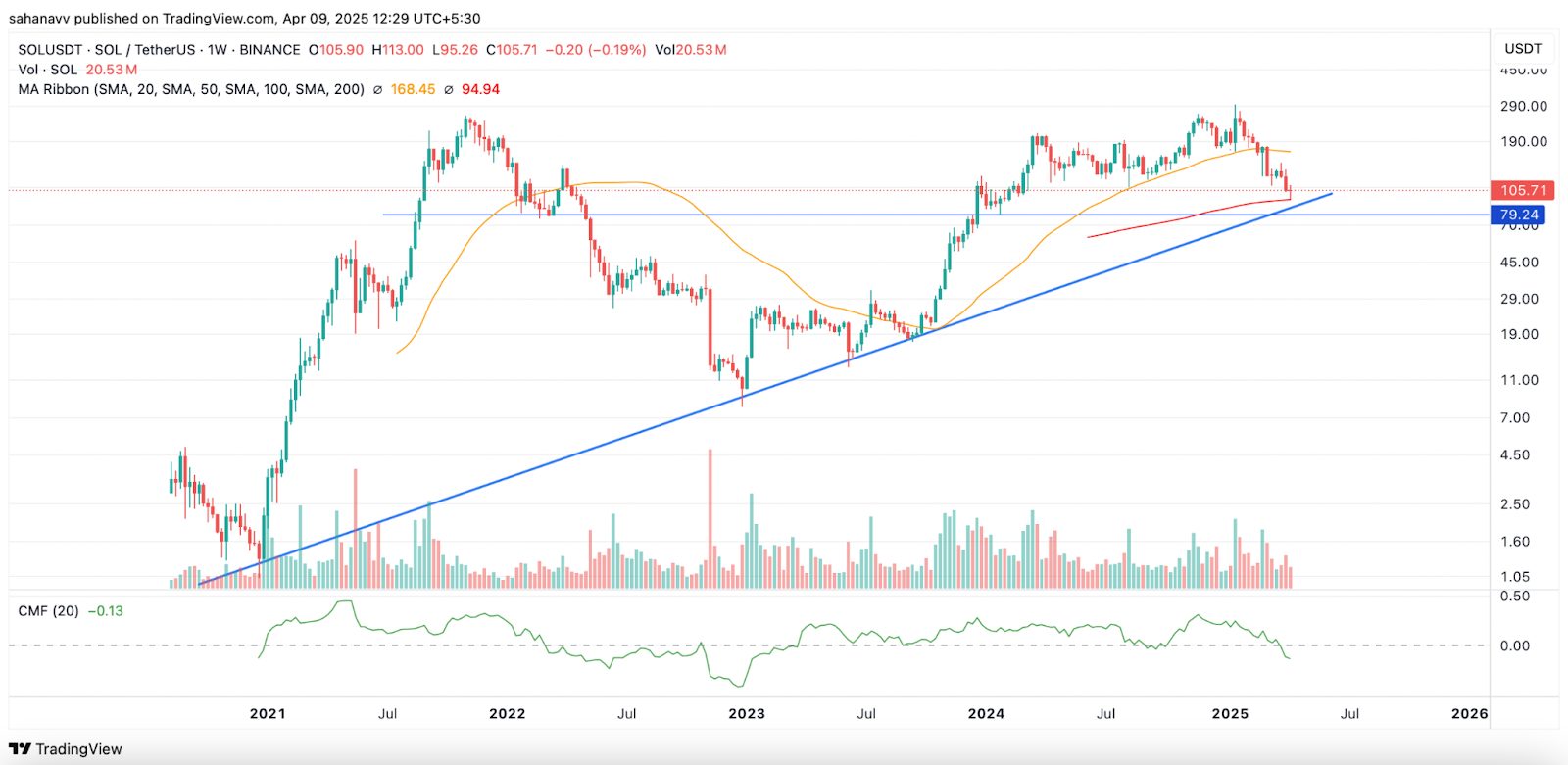1568x765 pixels.
Task: Click the 2023 label on time axis
Action: 747,713
